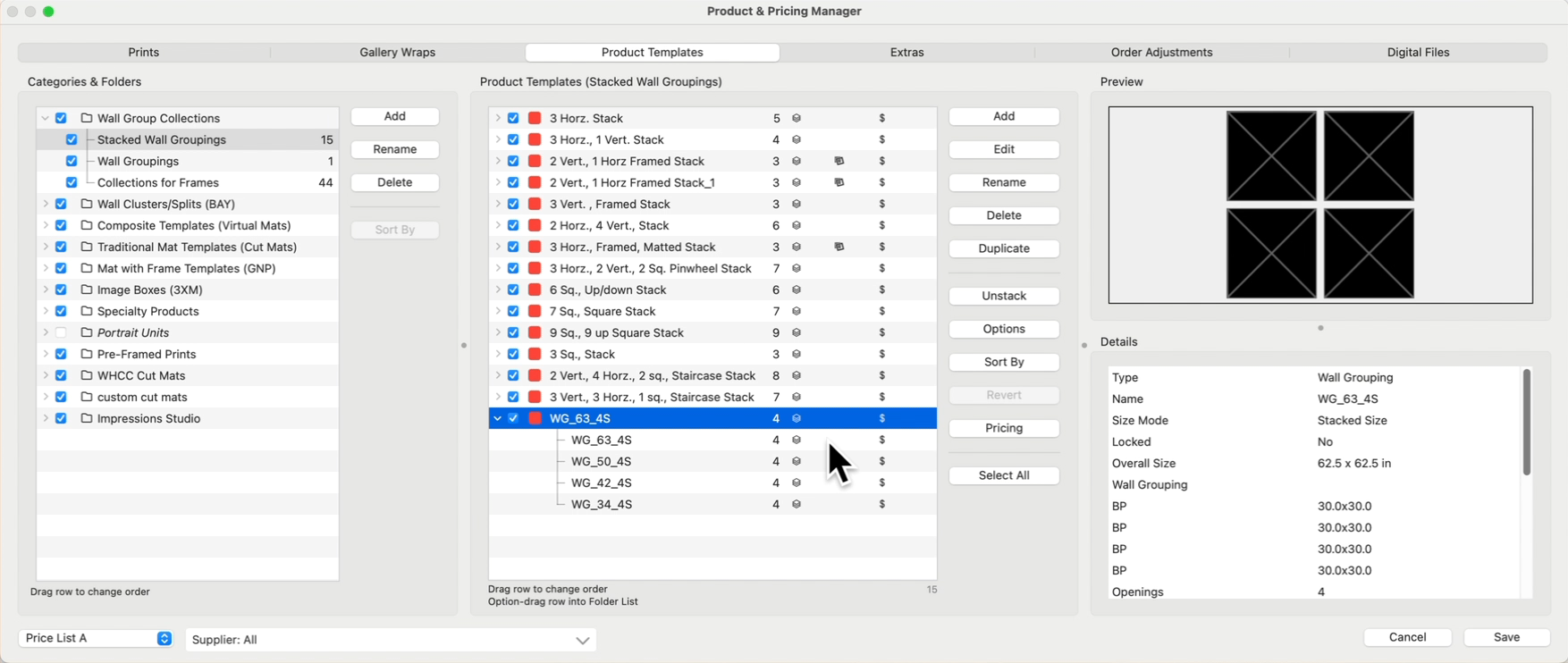Expand the WHCC Cut Mats folder
This screenshot has width=1568, height=663.
pos(46,375)
